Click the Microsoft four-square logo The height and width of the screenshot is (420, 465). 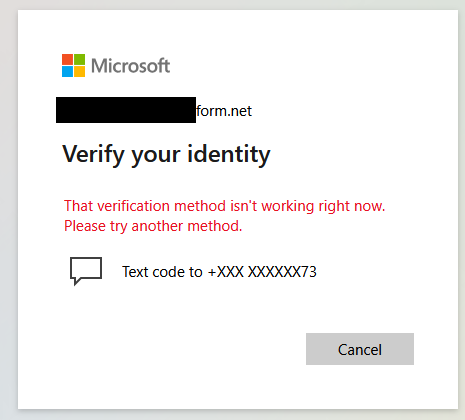[x=73, y=66]
